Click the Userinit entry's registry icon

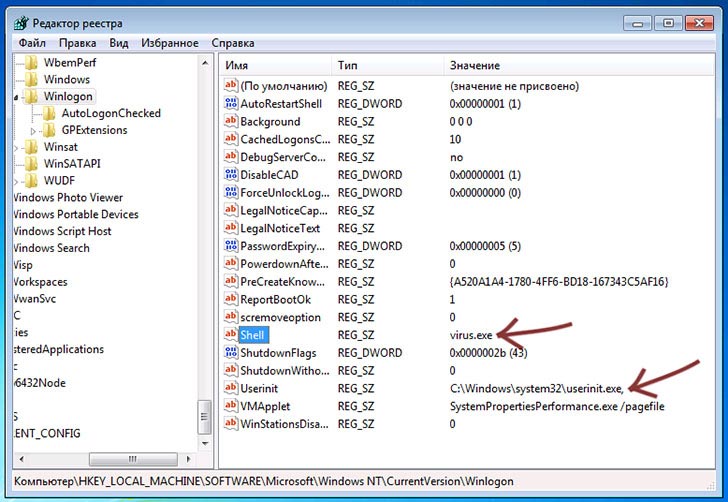pyautogui.click(x=230, y=388)
